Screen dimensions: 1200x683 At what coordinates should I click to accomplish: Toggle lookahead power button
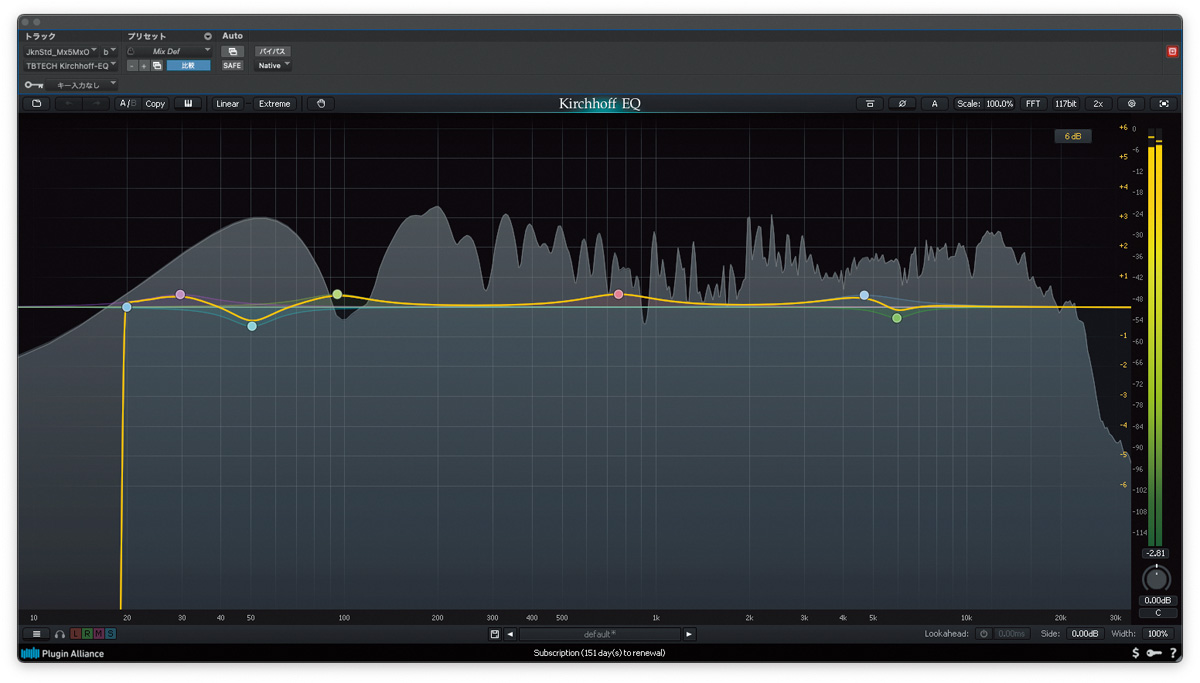click(983, 634)
